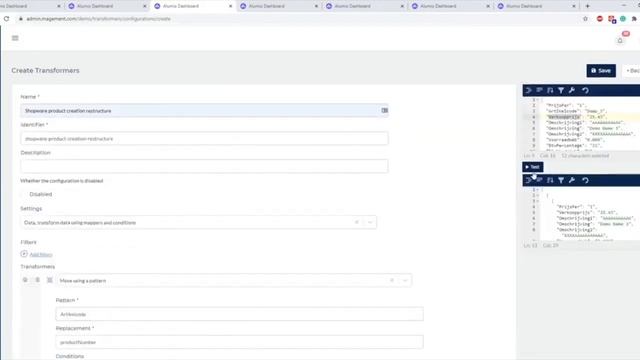The image size is (640, 360).
Task: Click into the Replacement input field
Action: coord(239,342)
